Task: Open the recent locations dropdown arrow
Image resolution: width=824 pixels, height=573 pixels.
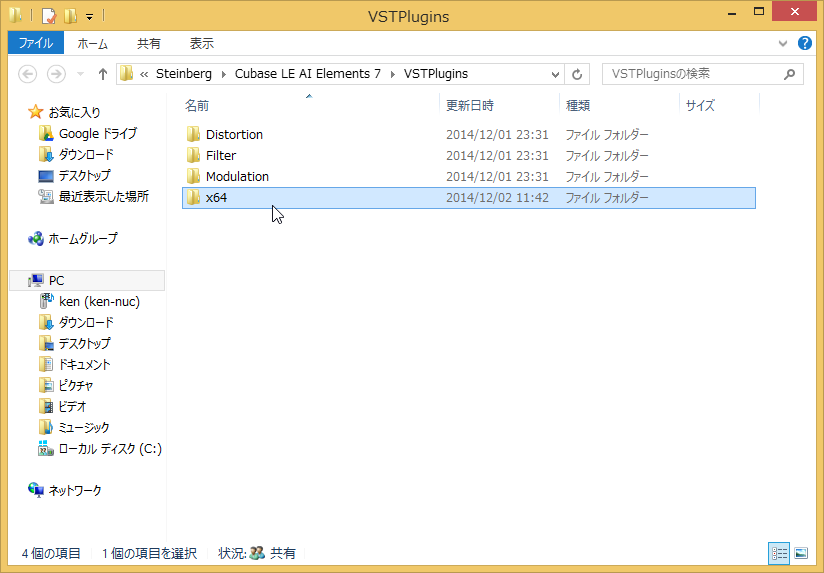Action: coord(80,74)
